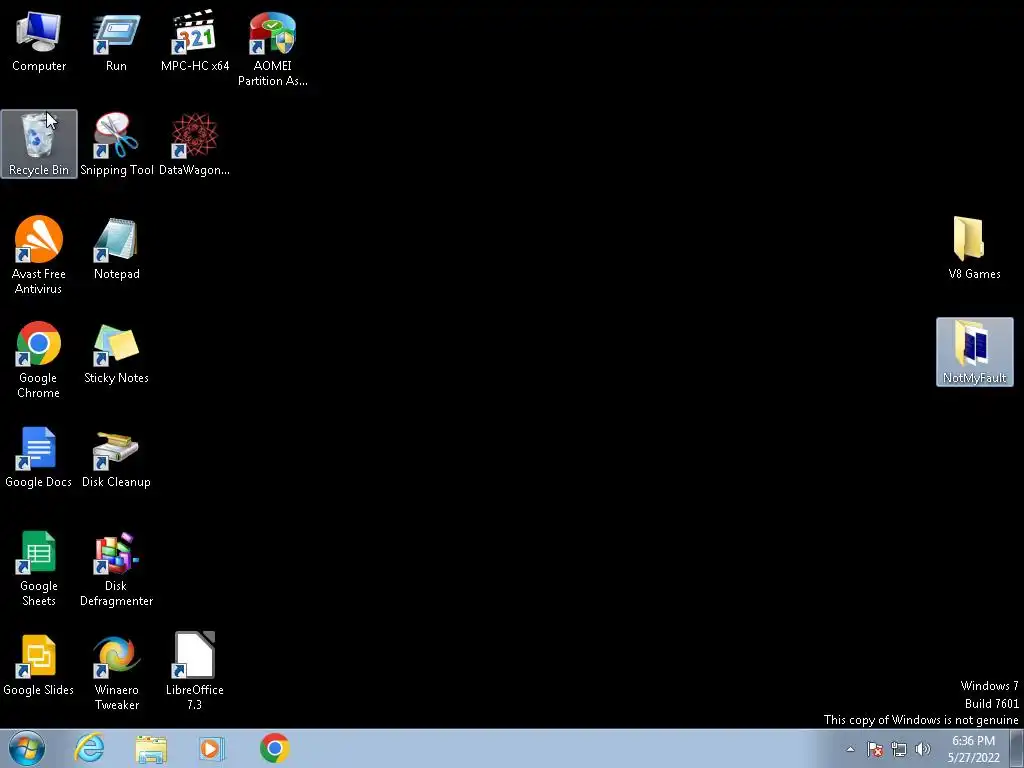This screenshot has width=1024, height=768.
Task: Select the MPC-HC x64 shortcut
Action: click(195, 41)
